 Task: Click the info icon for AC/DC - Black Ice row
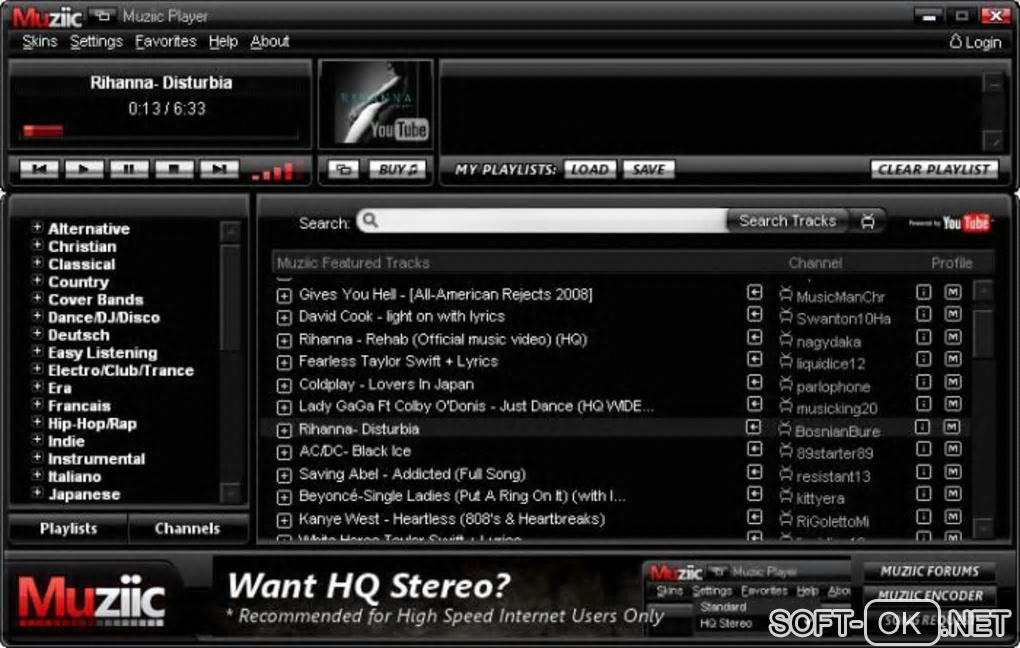(x=923, y=449)
